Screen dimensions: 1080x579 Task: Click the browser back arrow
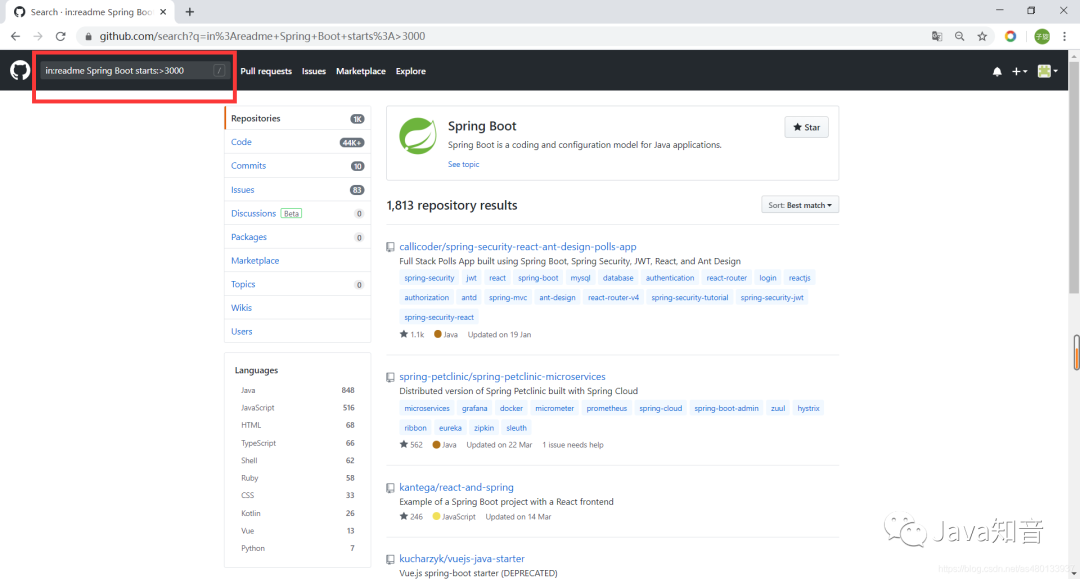pos(15,36)
